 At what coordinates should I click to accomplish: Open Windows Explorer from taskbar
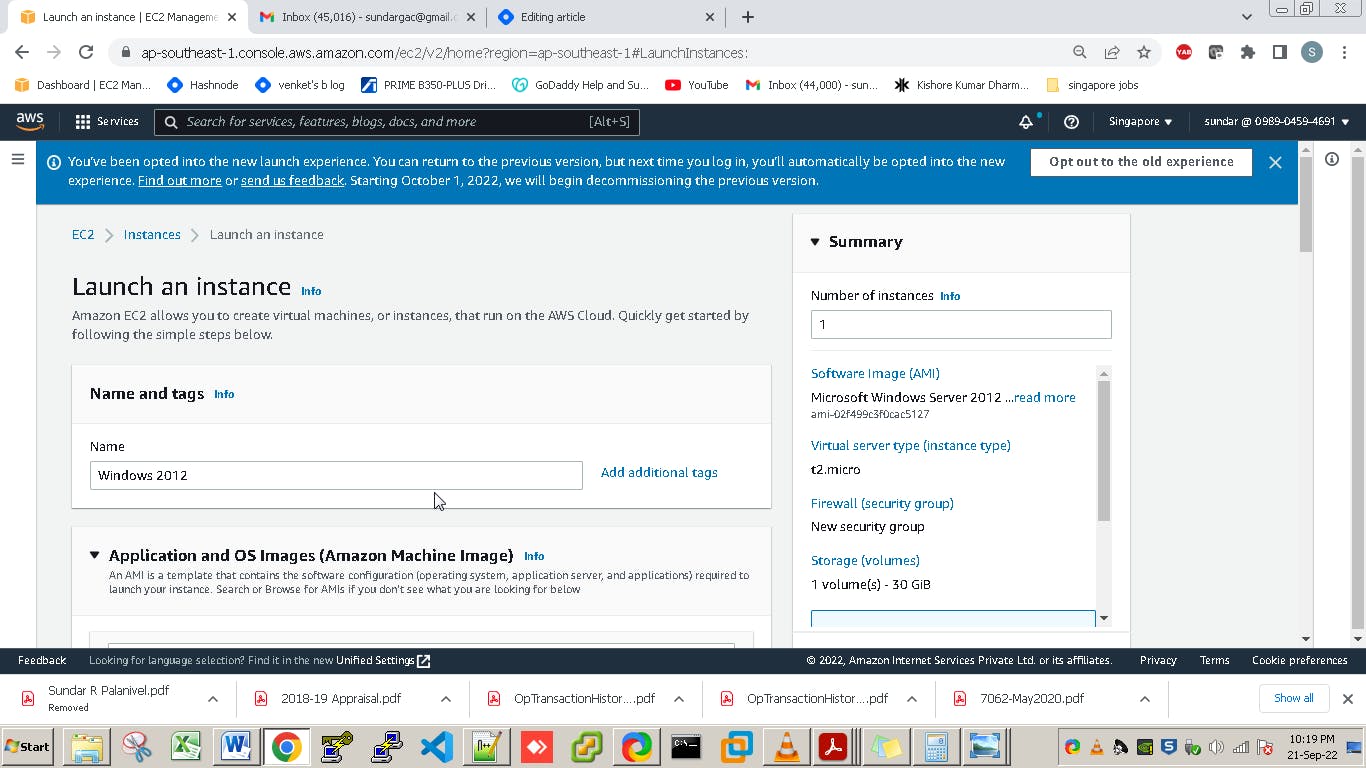pos(86,747)
